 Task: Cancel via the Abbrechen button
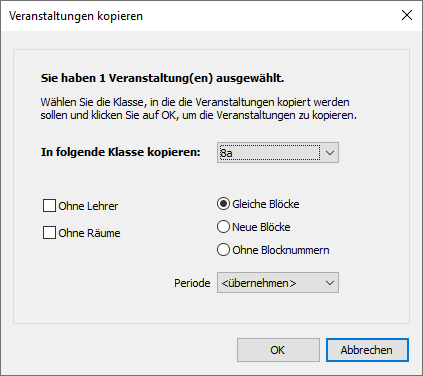[367, 350]
